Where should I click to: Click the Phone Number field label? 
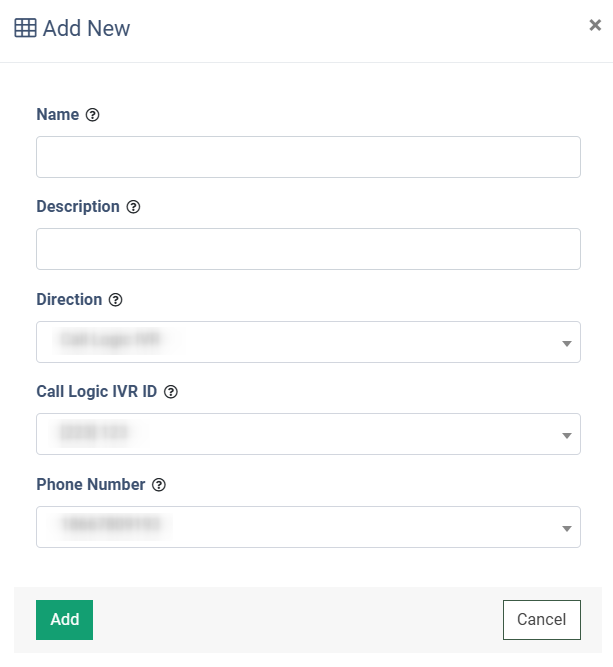coord(91,485)
